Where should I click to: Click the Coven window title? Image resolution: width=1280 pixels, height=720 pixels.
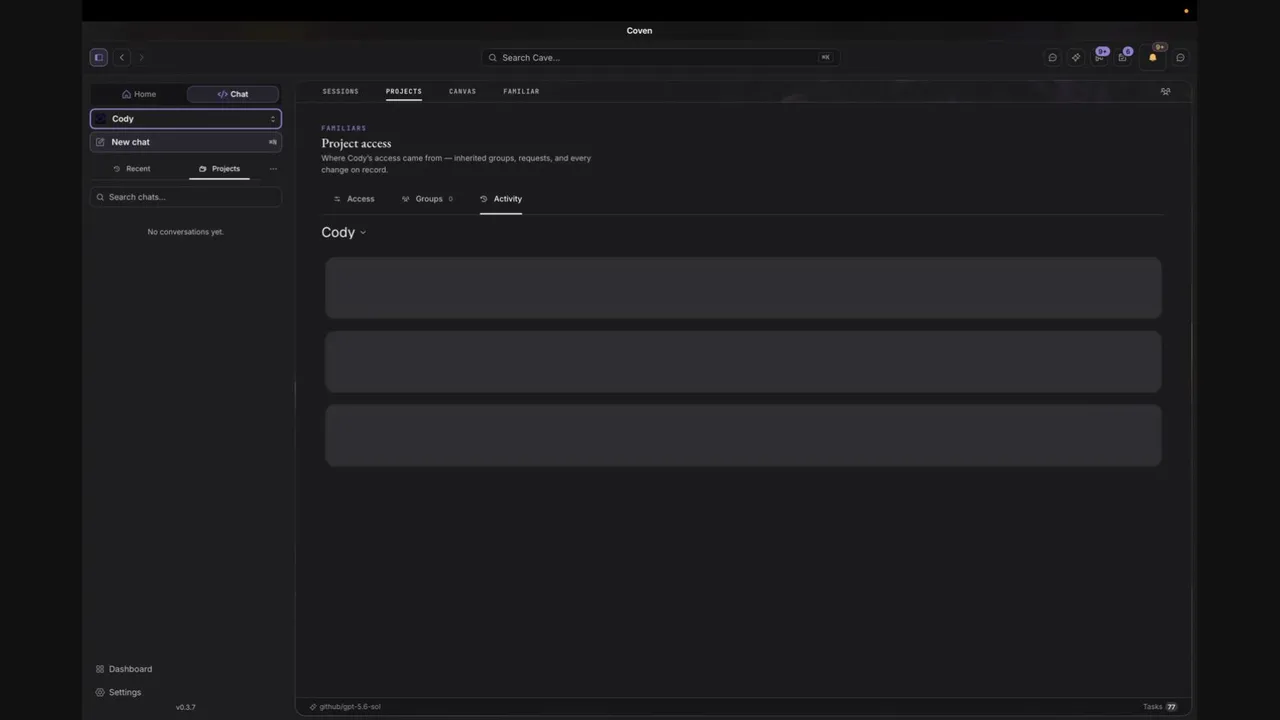pyautogui.click(x=639, y=31)
